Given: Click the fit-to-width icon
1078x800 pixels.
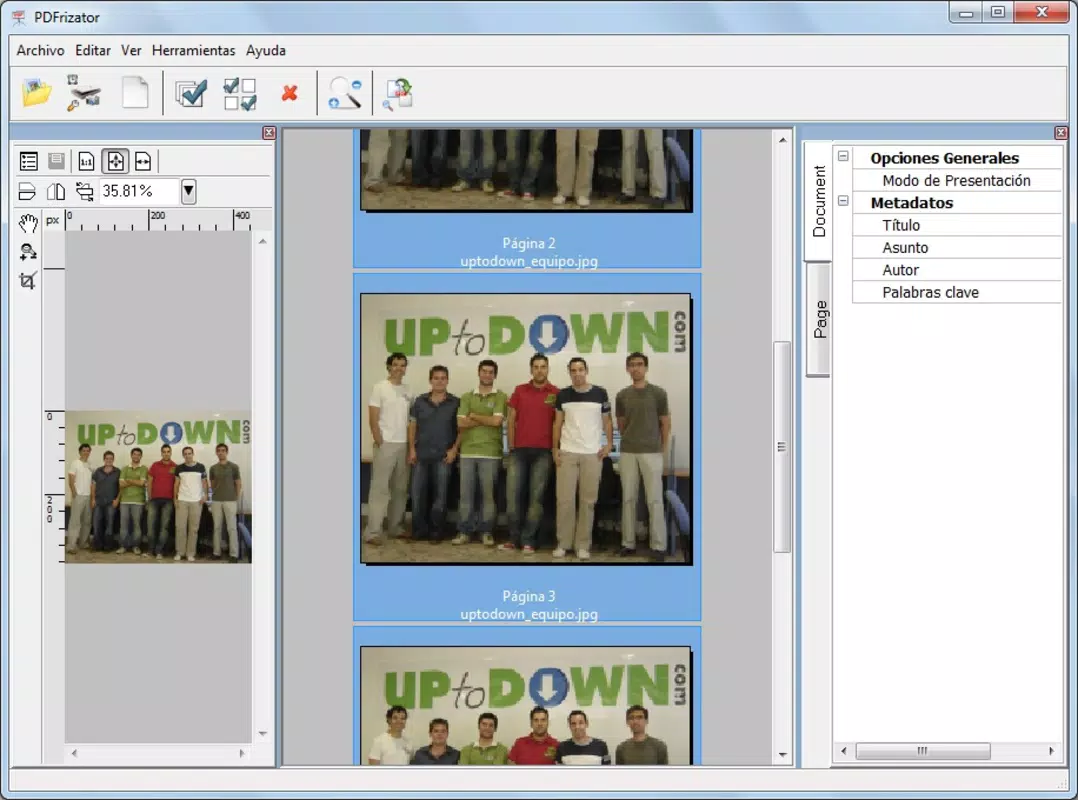Looking at the screenshot, I should pos(143,162).
